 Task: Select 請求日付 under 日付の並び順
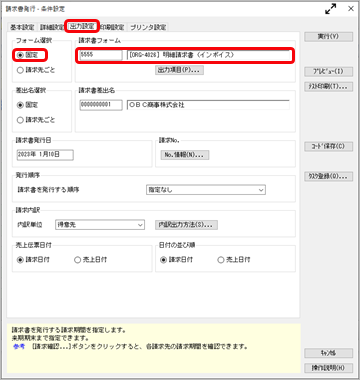pos(177,260)
